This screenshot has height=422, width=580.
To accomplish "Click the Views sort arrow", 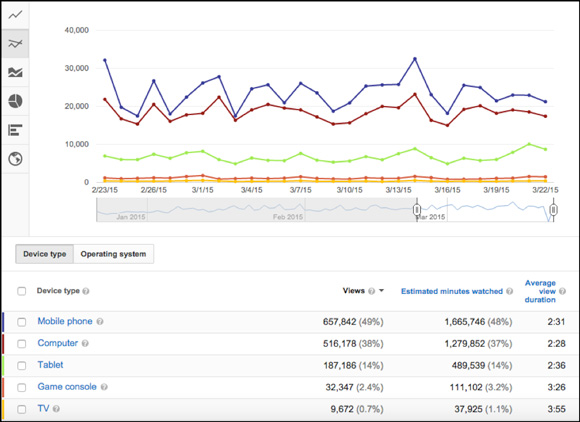I will 381,291.
